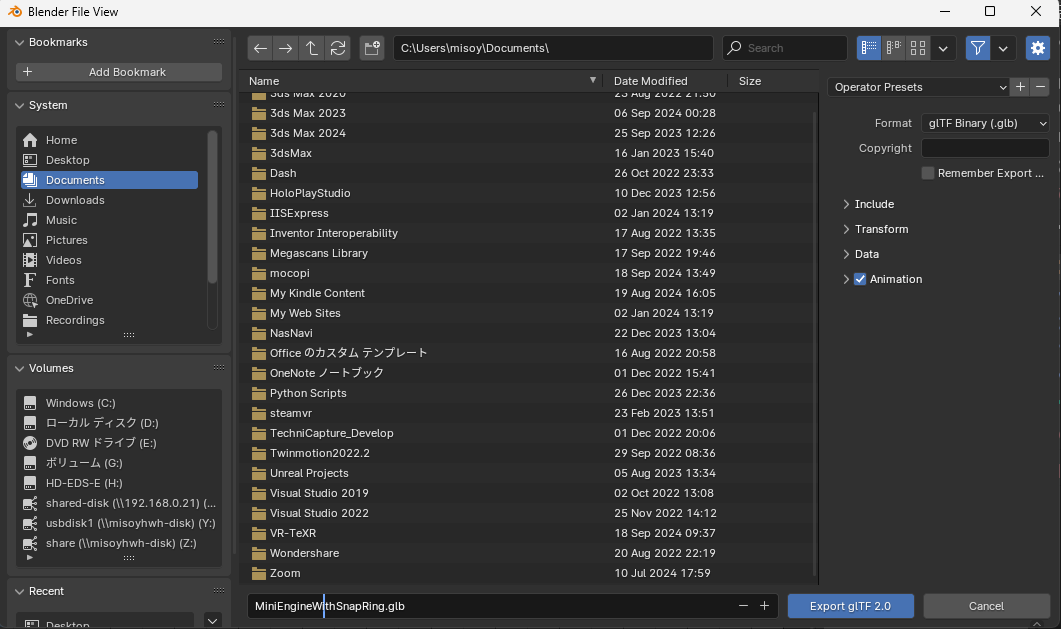
Task: Click Add Bookmark
Action: click(x=119, y=72)
